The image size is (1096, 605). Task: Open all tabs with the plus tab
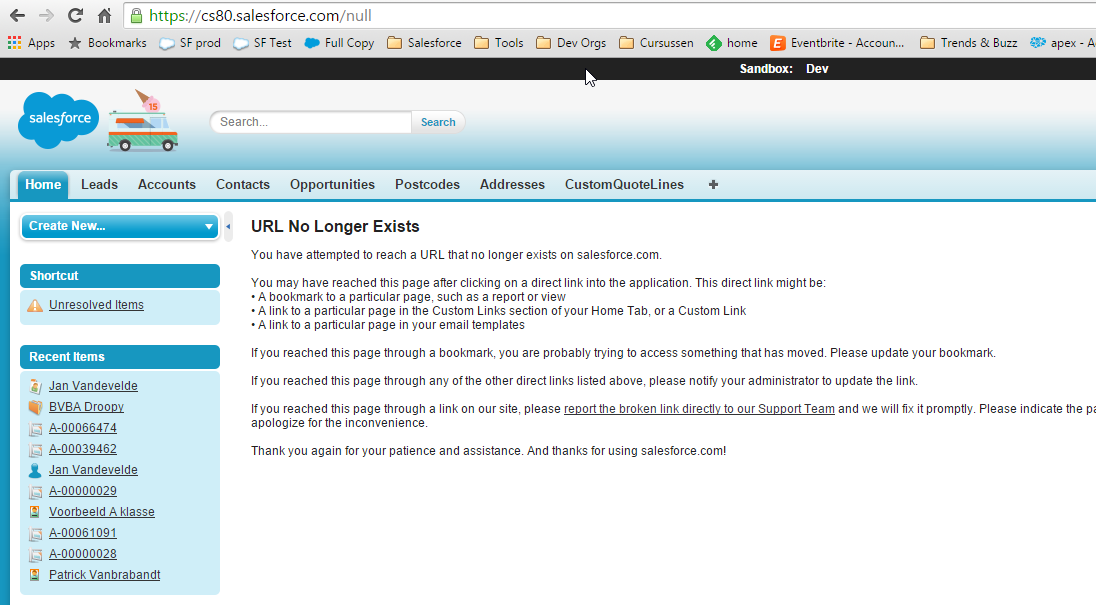[713, 184]
